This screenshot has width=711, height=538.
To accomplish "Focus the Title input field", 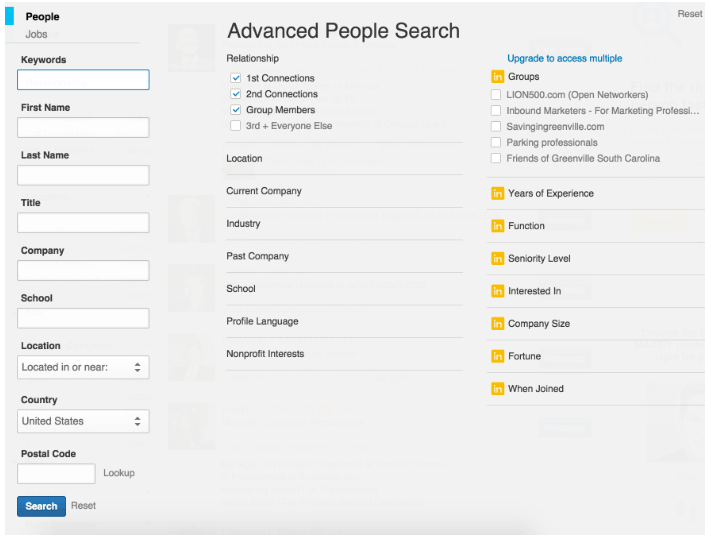I will point(83,223).
